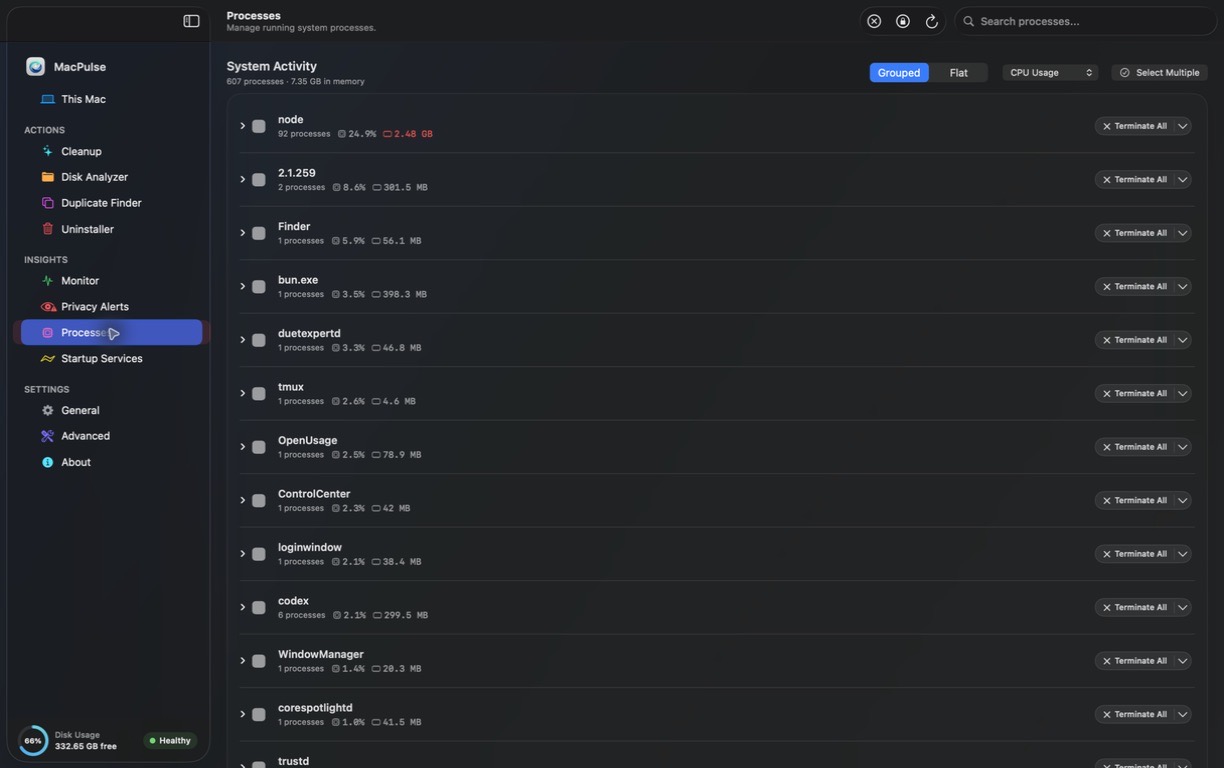The width and height of the screenshot is (1224, 768).
Task: Switch to Grouped view
Action: pos(899,73)
